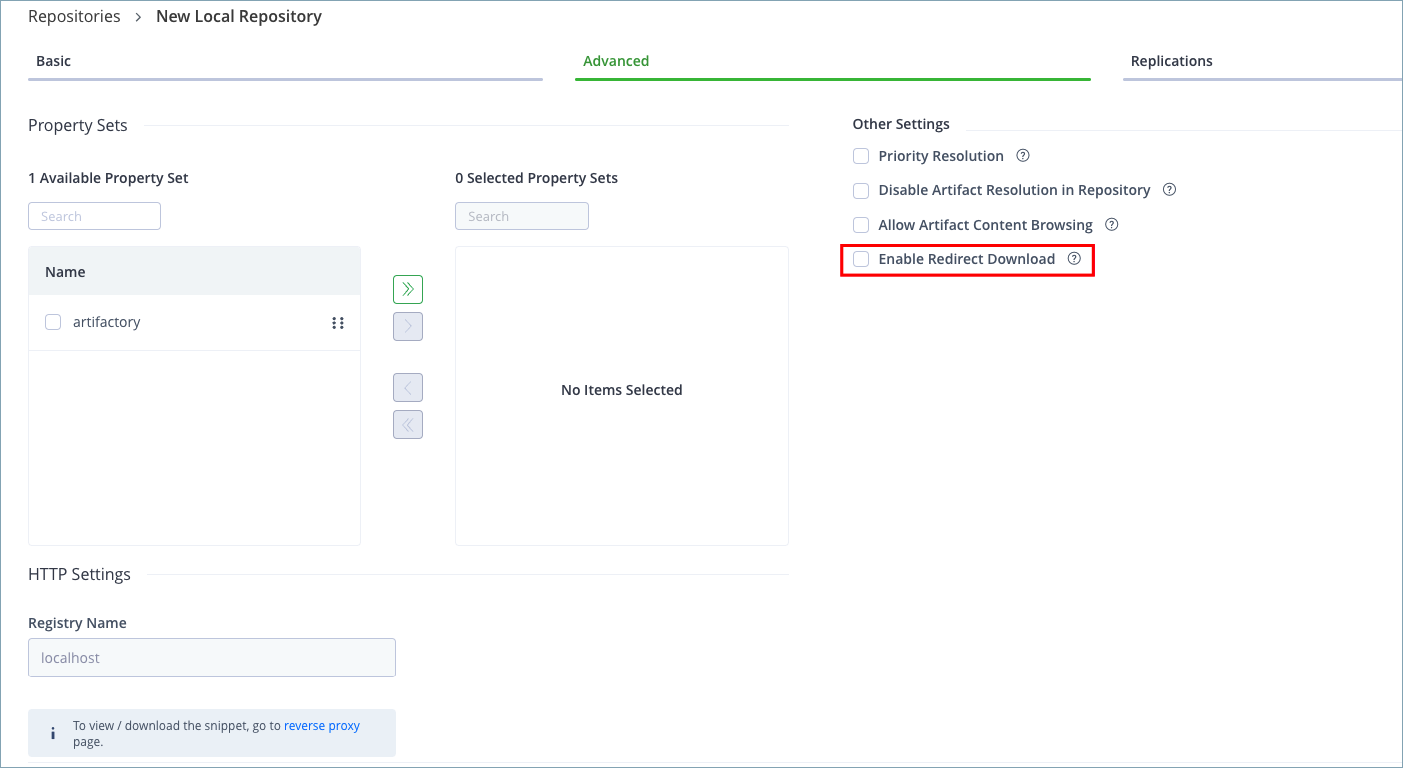The width and height of the screenshot is (1403, 768).
Task: Click the info icon in the snippet notice
Action: [x=52, y=732]
